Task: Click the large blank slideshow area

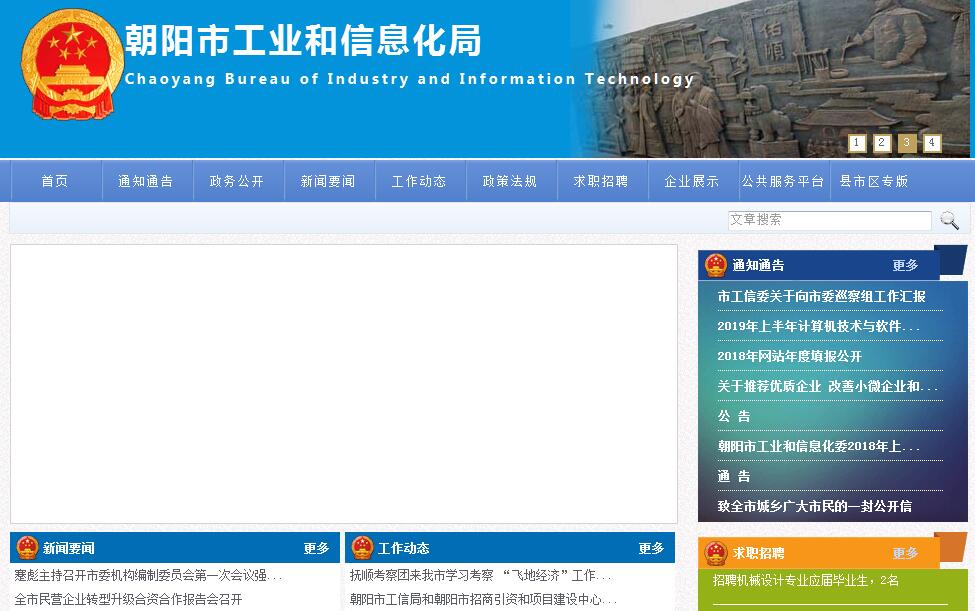Action: 344,384
